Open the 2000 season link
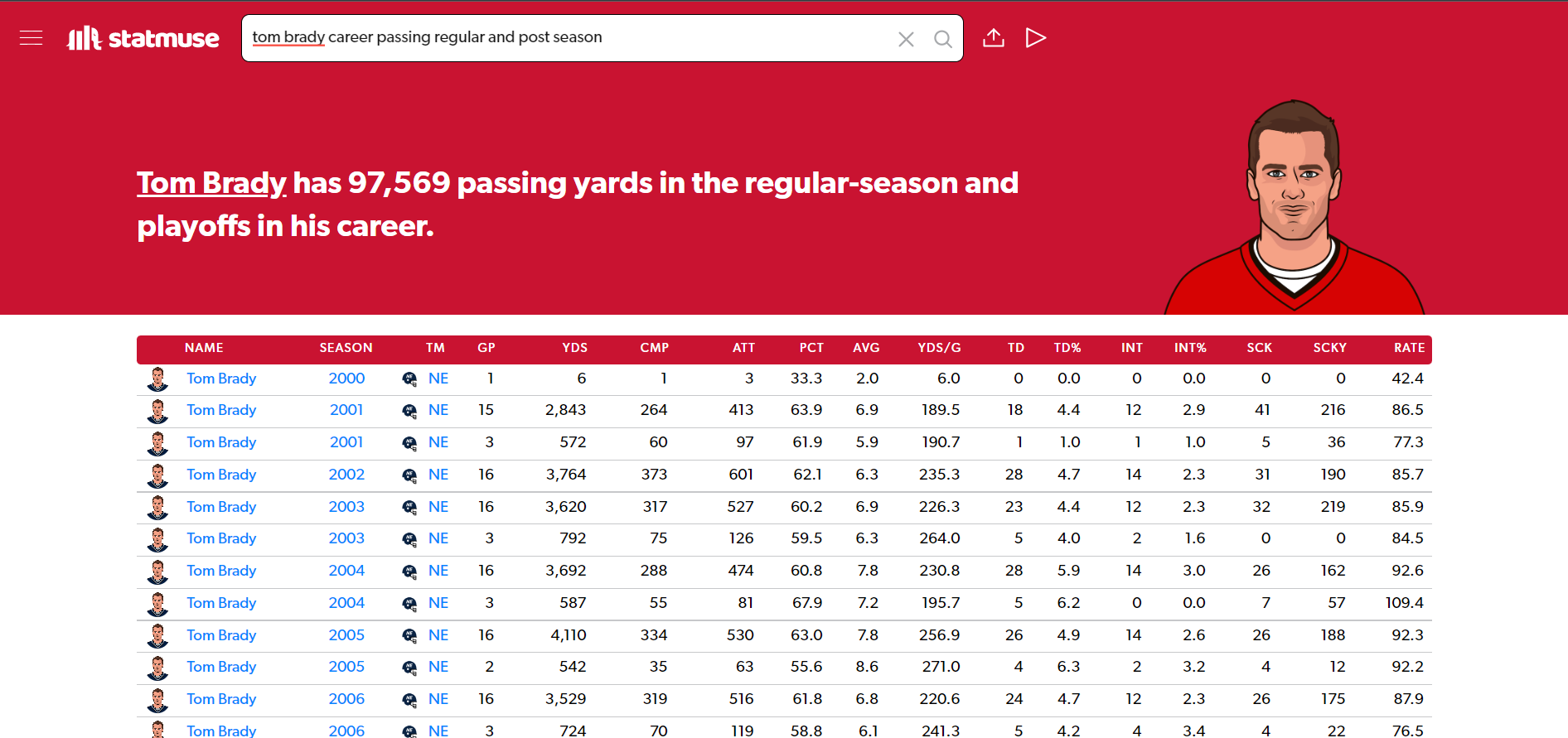 [346, 379]
